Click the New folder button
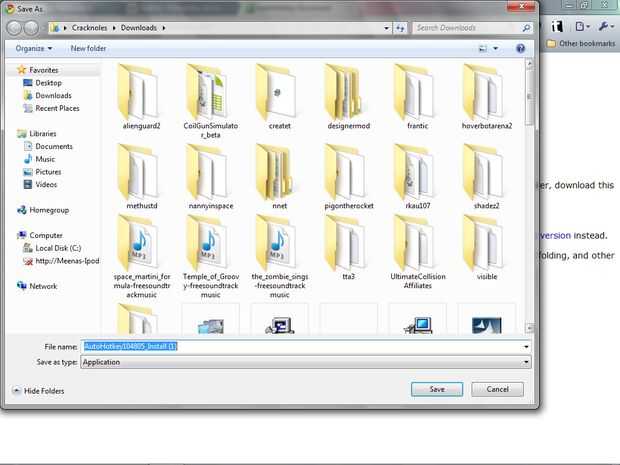 [88, 49]
